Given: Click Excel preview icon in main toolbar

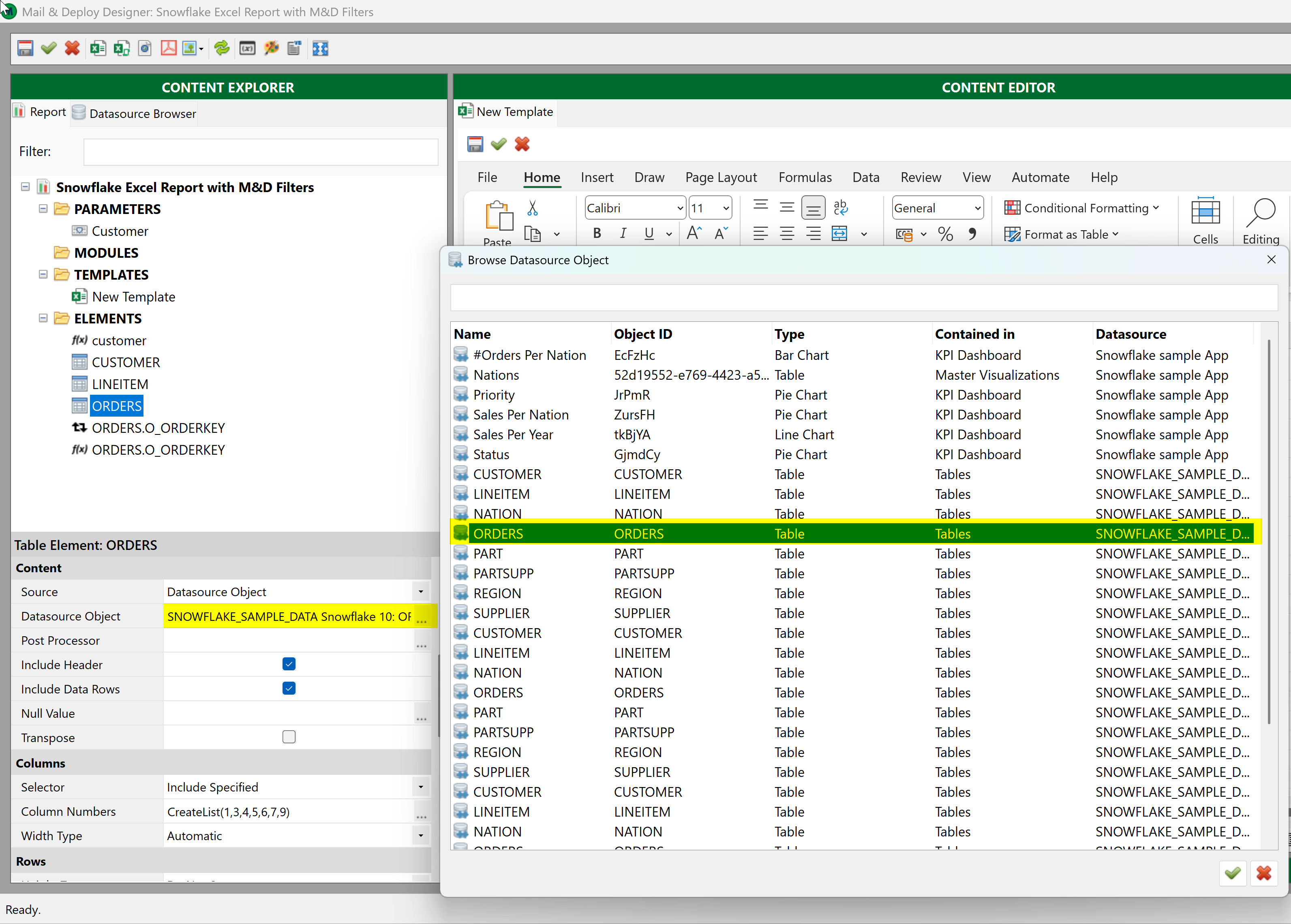Looking at the screenshot, I should [x=98, y=48].
